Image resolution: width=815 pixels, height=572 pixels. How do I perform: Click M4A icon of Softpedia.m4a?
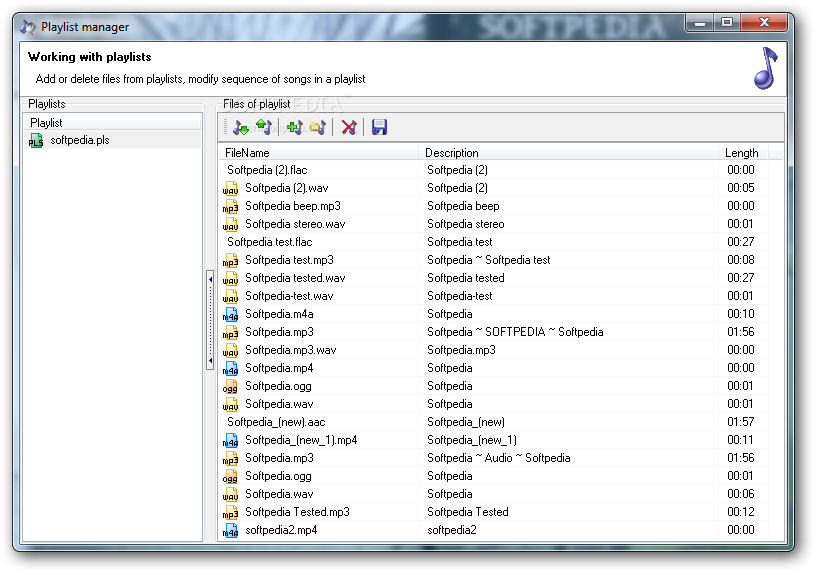(230, 314)
